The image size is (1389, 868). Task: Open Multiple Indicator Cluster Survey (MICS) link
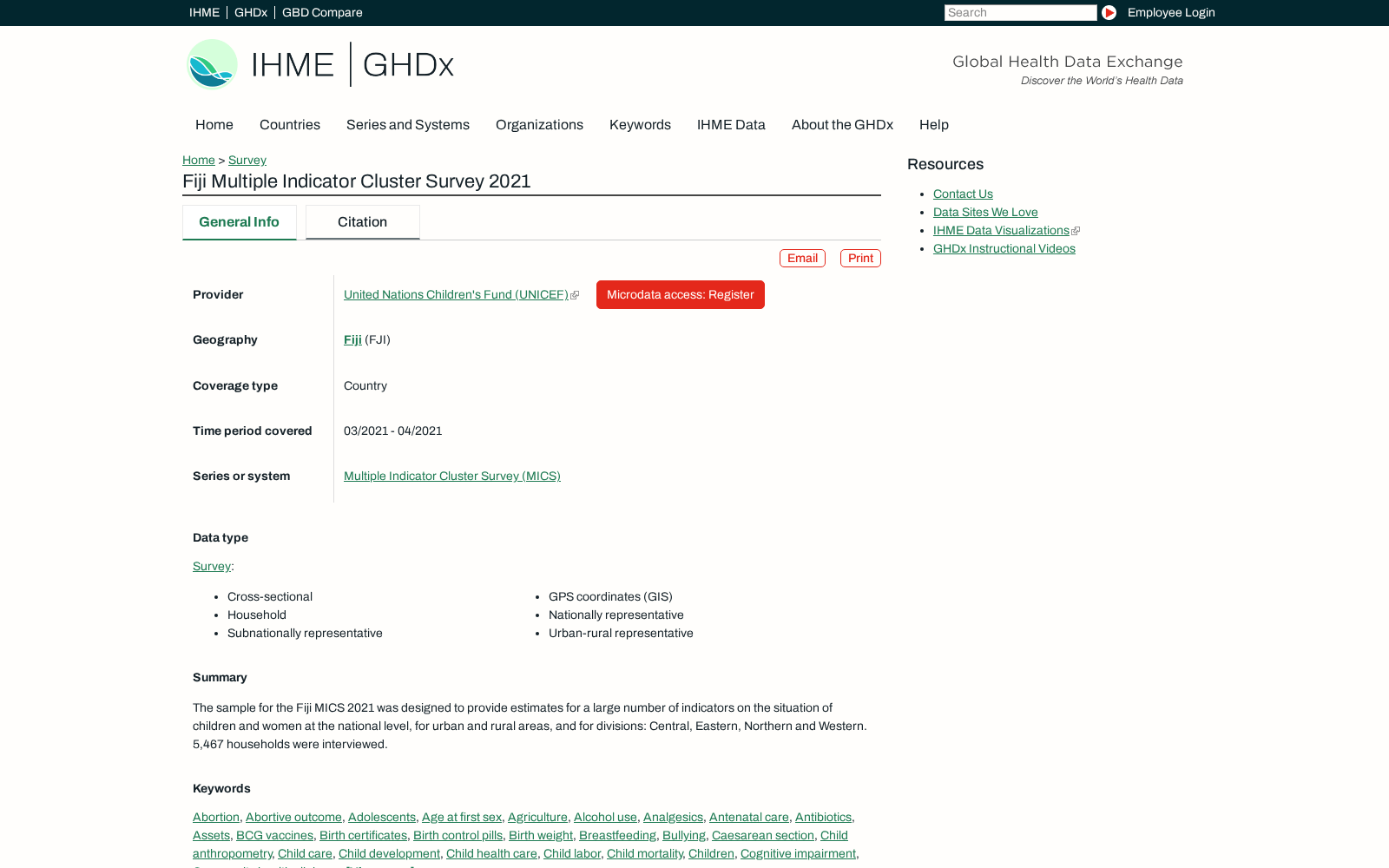[x=452, y=476]
